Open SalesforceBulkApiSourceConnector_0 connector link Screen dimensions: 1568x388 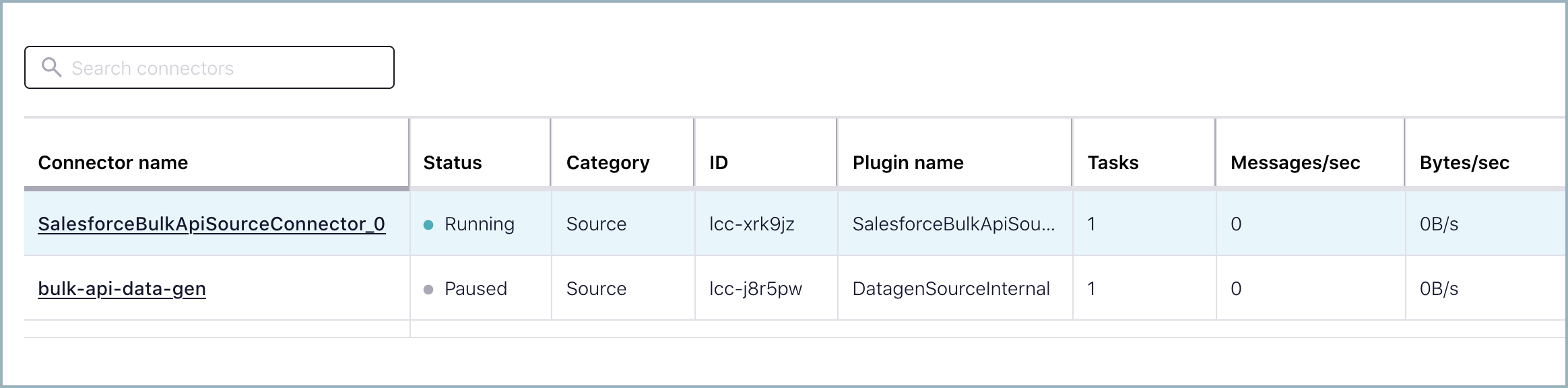(211, 224)
